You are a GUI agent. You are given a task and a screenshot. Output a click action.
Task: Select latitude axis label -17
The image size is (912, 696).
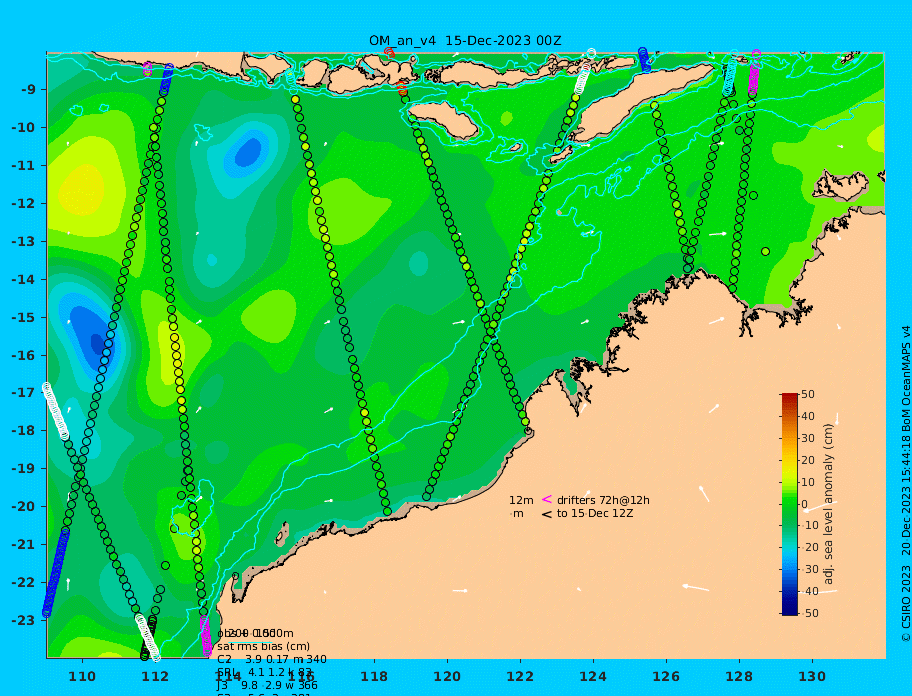(x=25, y=393)
